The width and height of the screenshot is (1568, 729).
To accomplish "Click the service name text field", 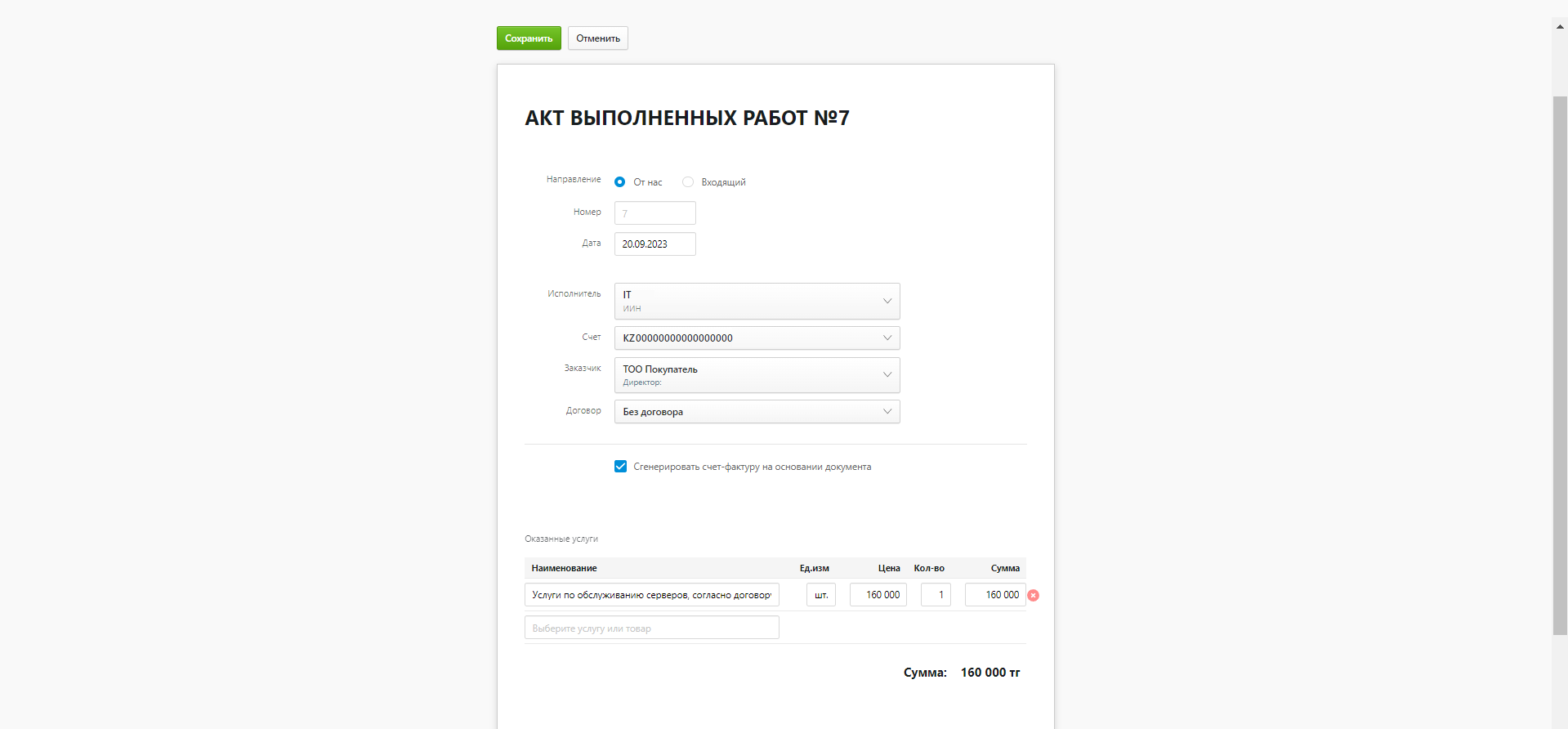I will [x=652, y=595].
